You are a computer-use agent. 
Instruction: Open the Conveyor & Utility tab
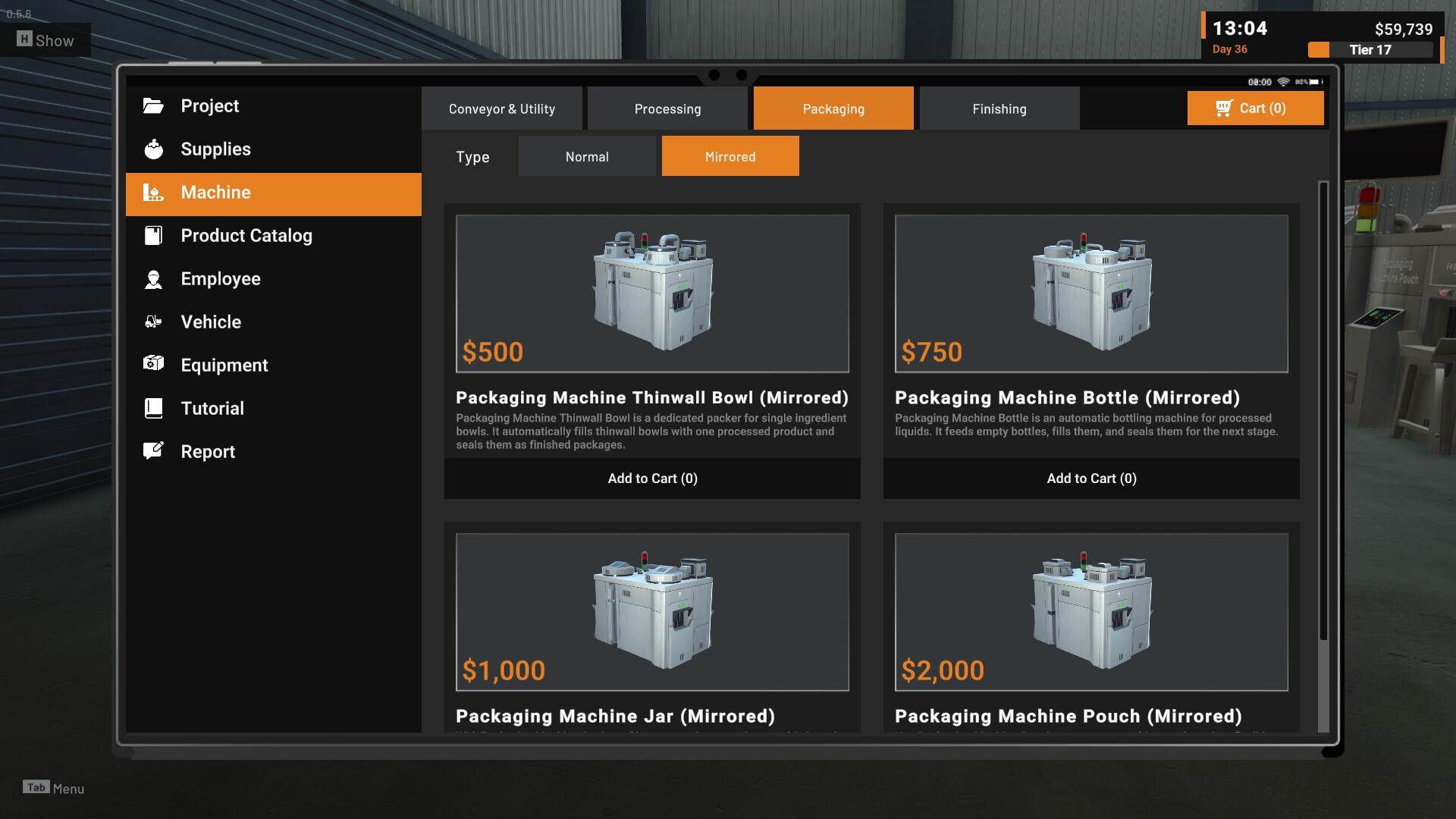pos(501,109)
